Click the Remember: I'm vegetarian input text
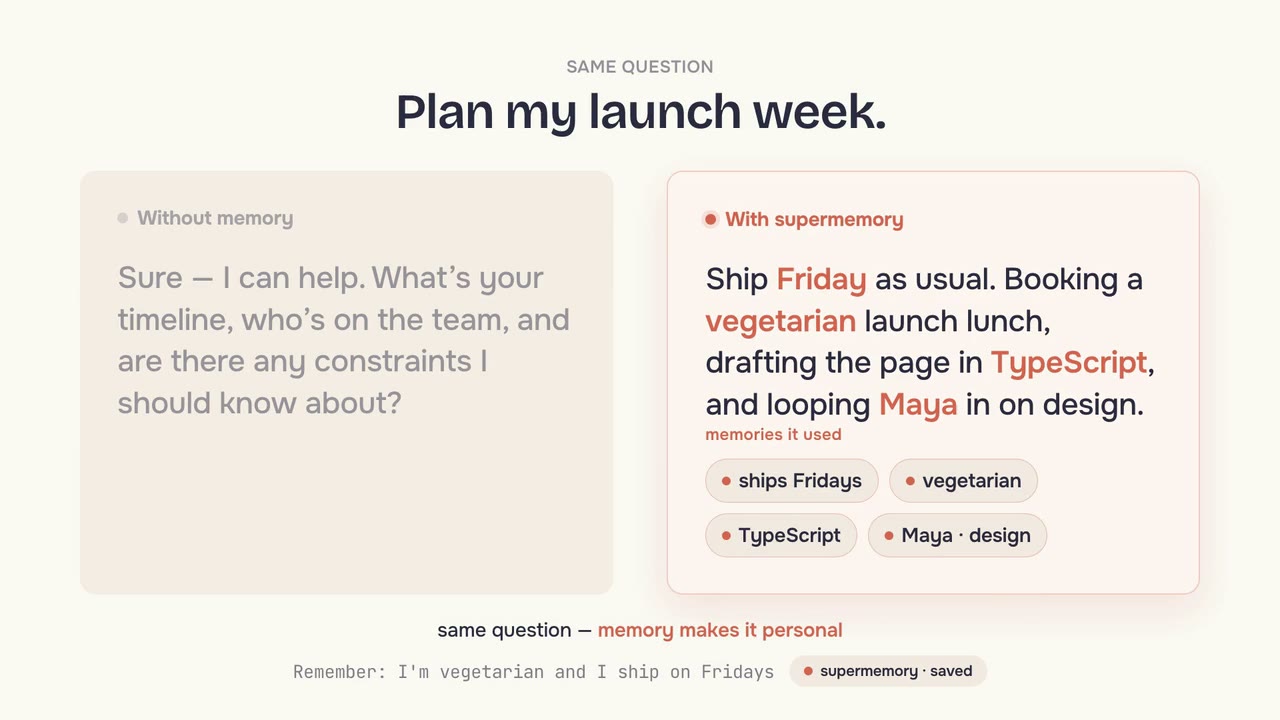 click(x=533, y=672)
